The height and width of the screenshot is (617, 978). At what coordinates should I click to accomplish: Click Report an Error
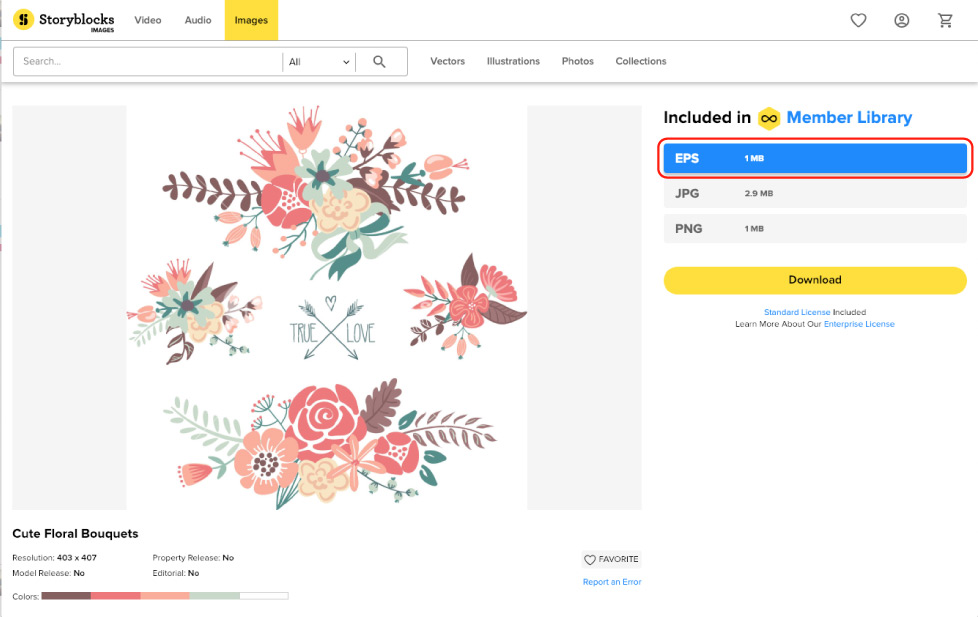[x=611, y=581]
